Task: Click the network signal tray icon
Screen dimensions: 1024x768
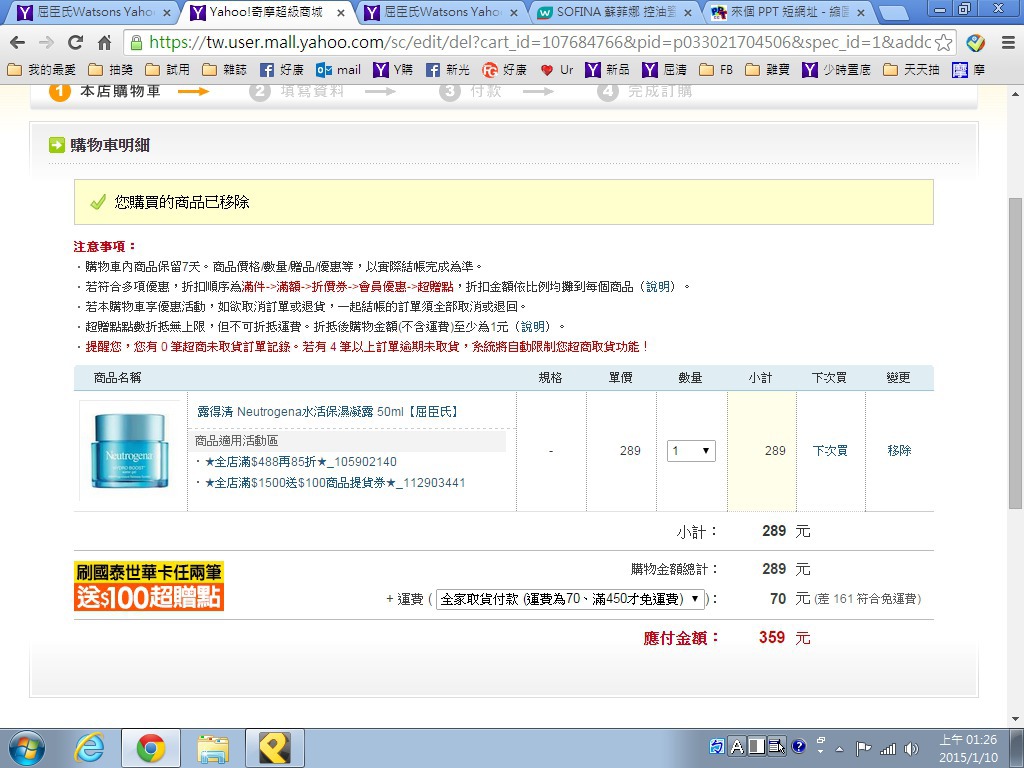Action: click(x=888, y=748)
